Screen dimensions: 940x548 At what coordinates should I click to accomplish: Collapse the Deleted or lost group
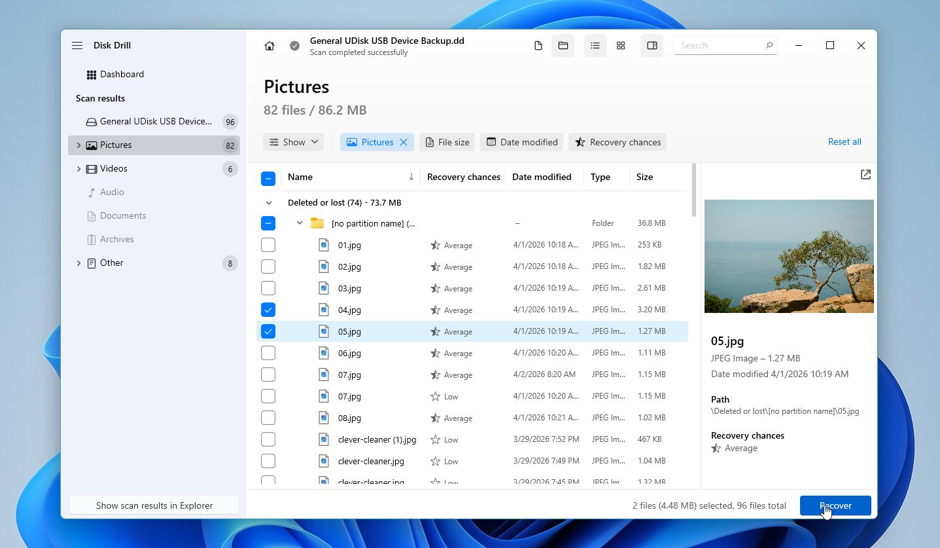click(269, 203)
